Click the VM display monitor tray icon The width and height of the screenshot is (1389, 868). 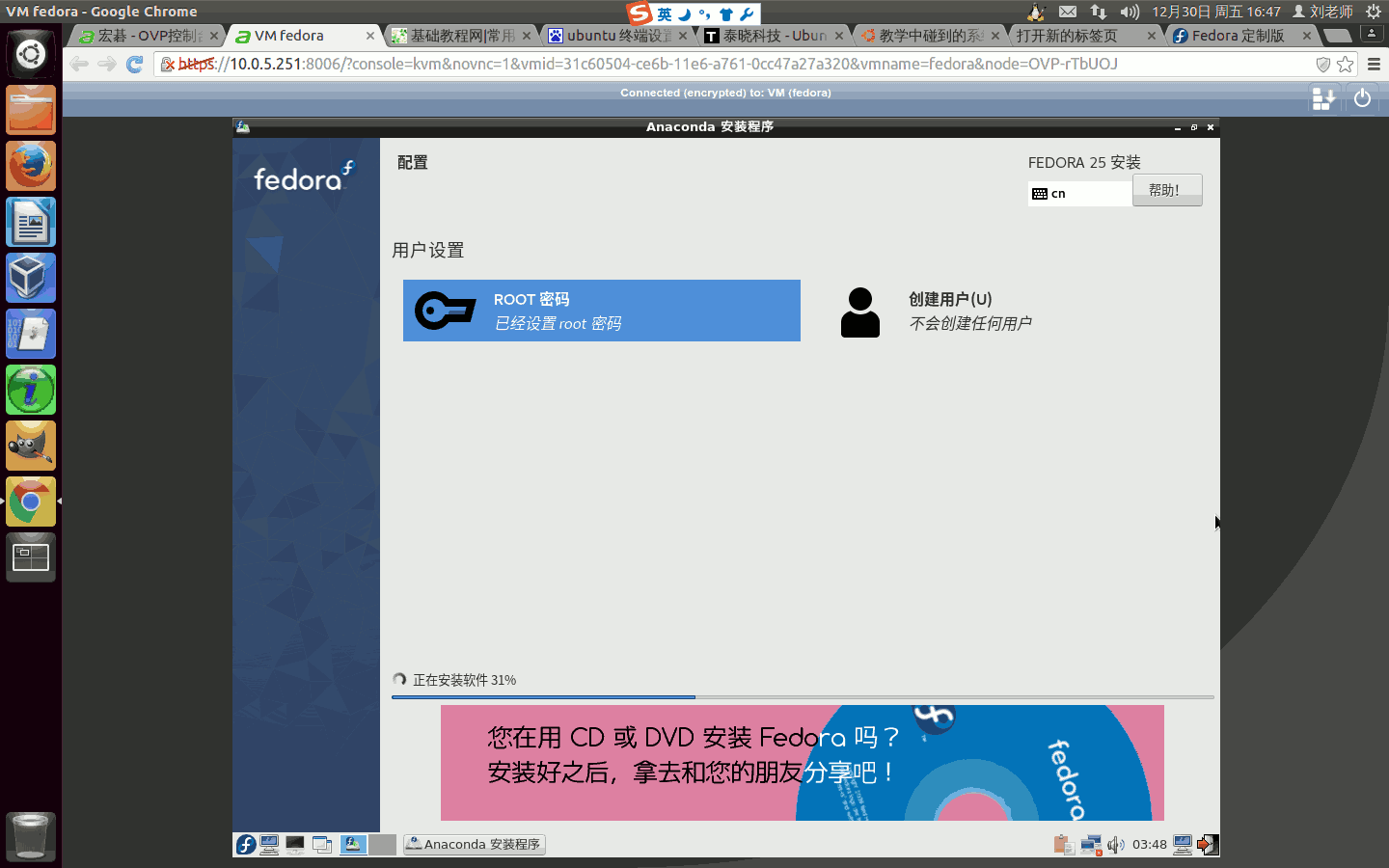[x=1183, y=845]
